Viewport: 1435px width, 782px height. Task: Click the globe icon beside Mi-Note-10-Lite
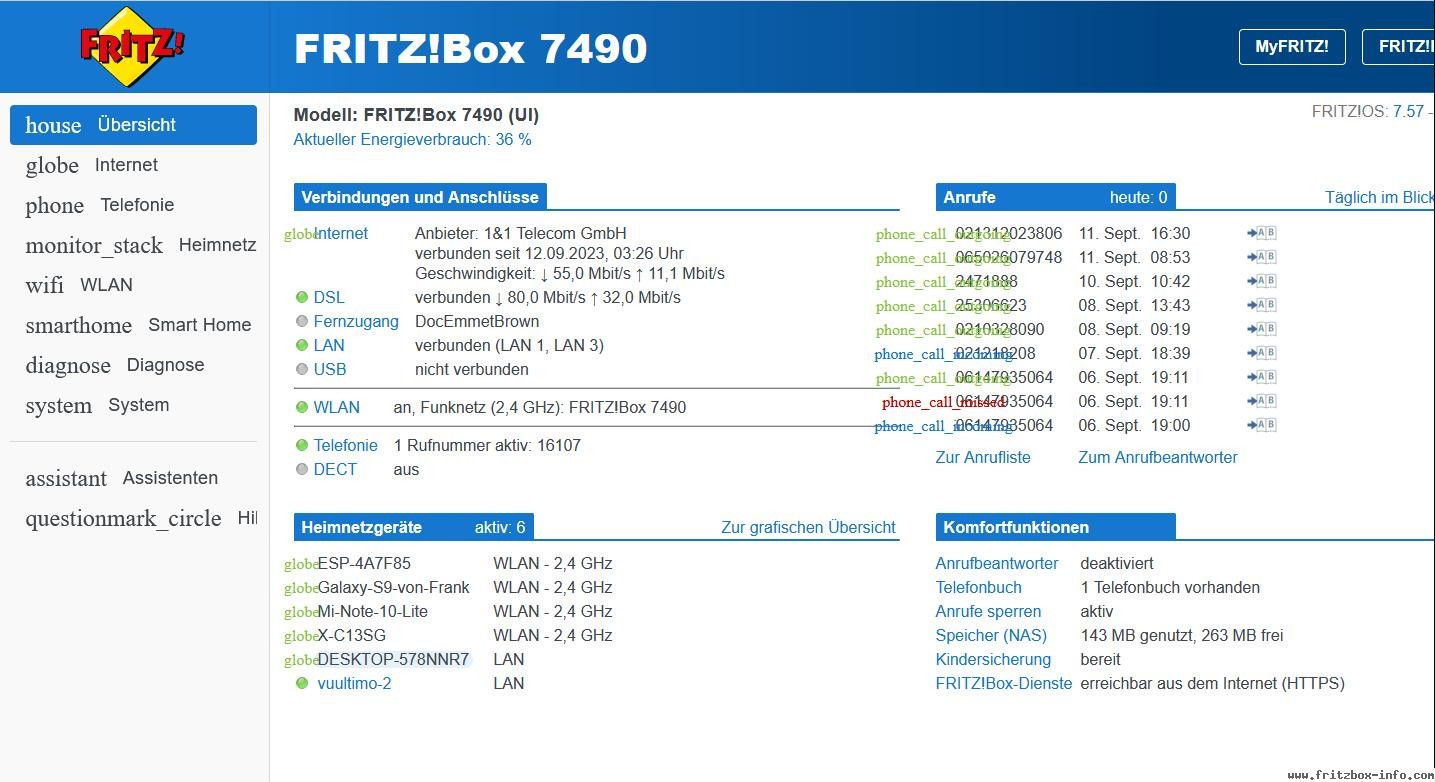(301, 612)
